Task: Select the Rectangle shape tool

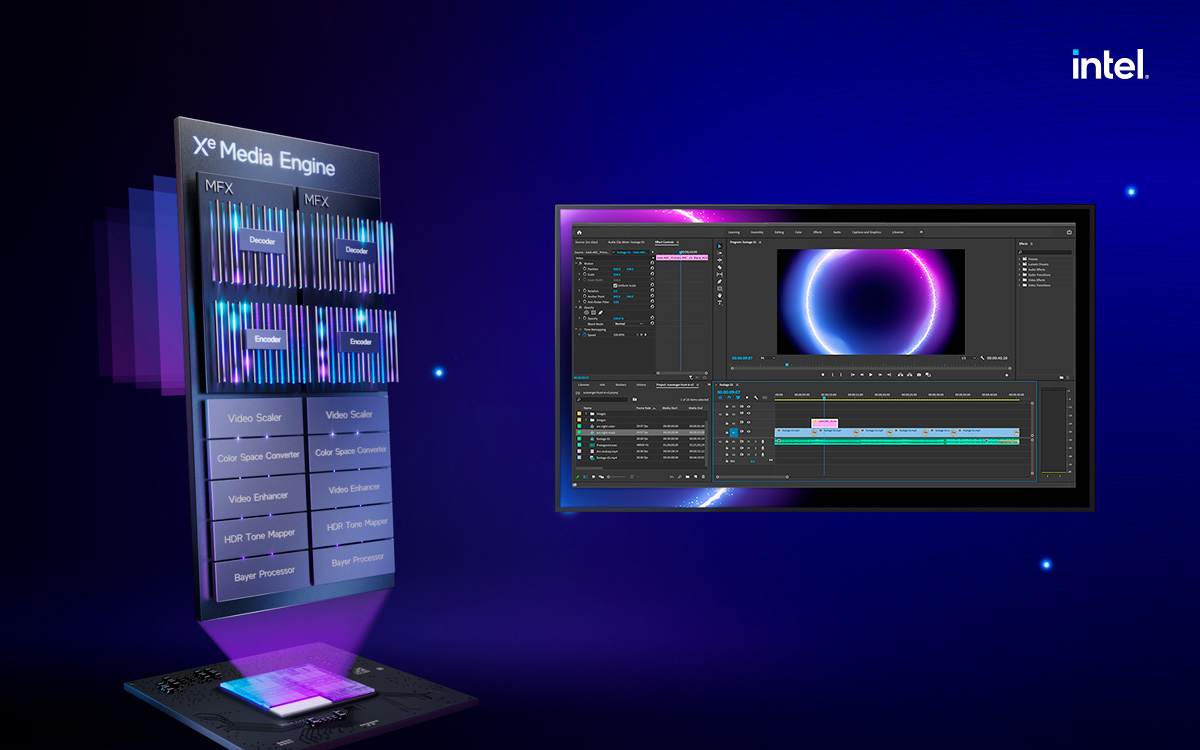Action: point(720,289)
